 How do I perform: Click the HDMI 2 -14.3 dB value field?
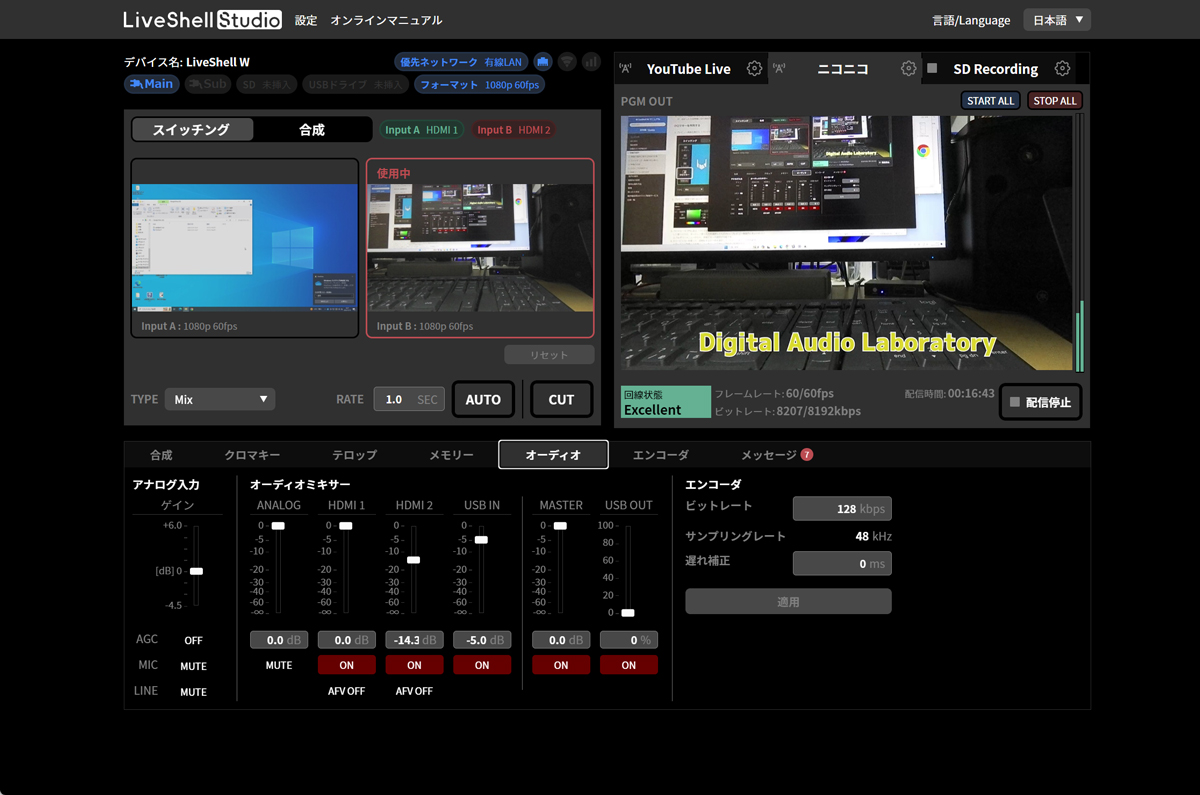tap(414, 640)
